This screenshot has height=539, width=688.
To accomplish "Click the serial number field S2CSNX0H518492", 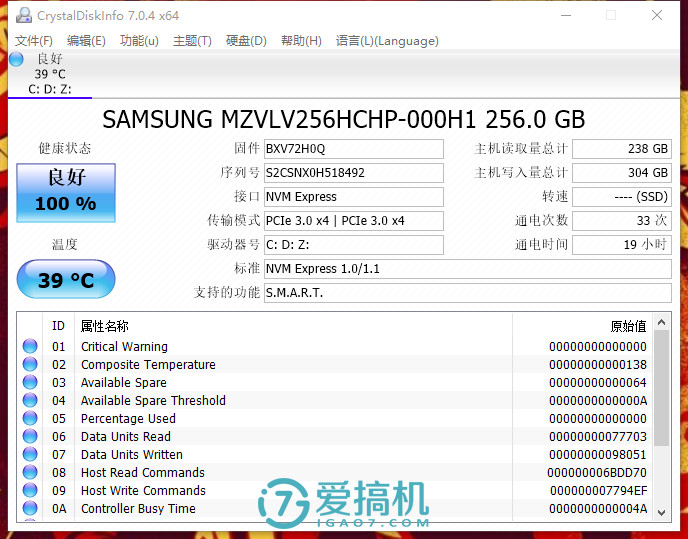I will [354, 173].
